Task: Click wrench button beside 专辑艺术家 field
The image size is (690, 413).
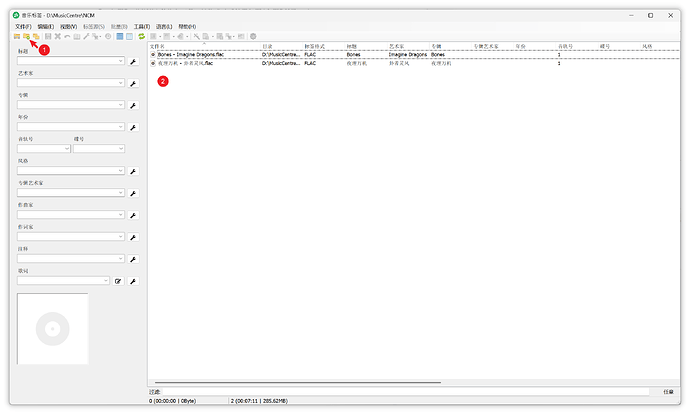Action: coord(133,194)
